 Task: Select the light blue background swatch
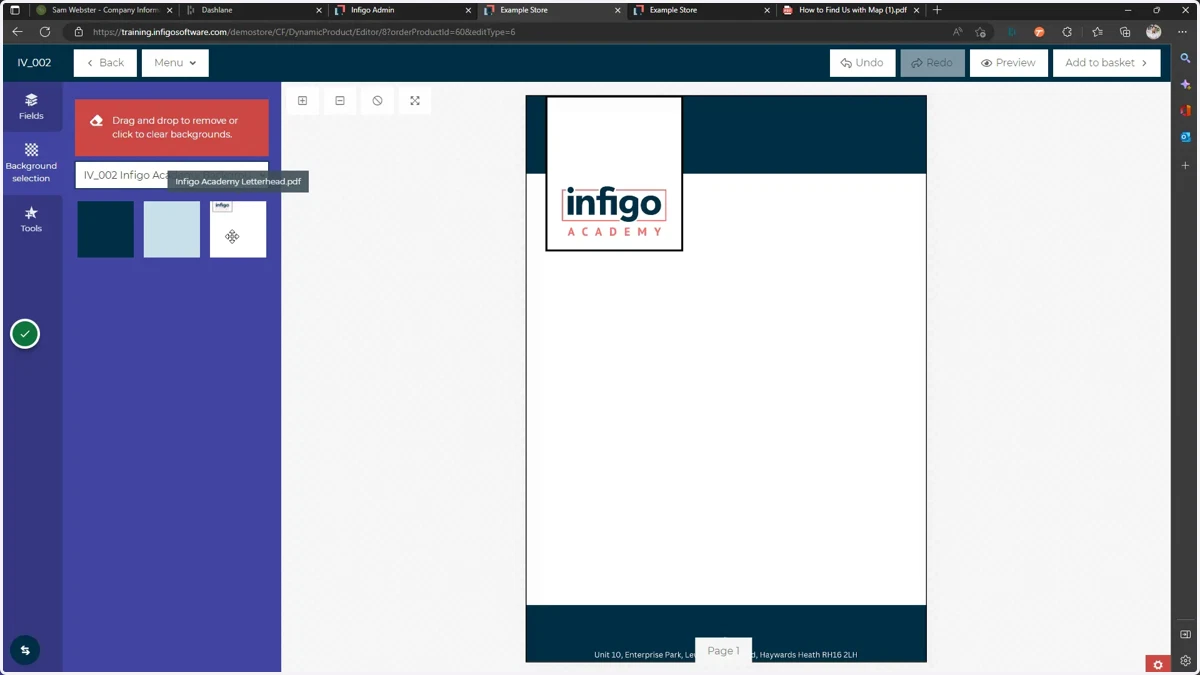(172, 229)
